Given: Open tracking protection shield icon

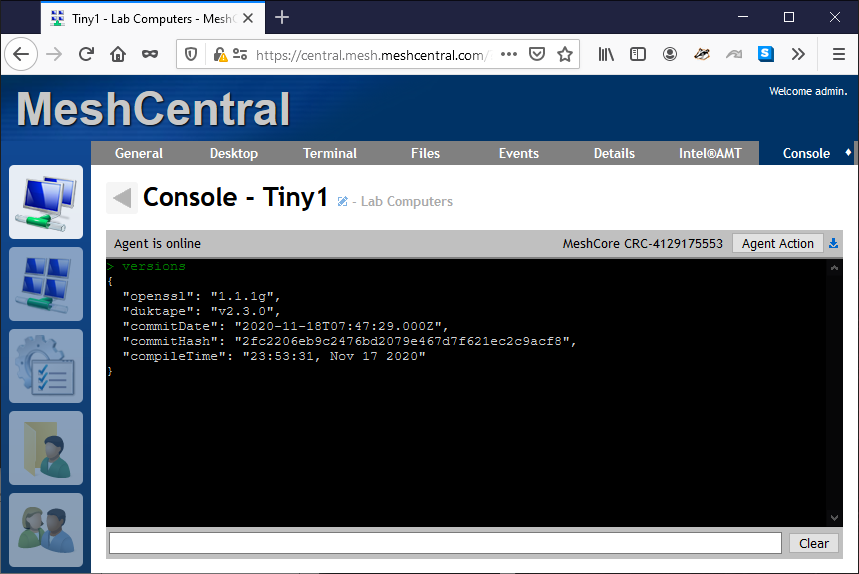Looking at the screenshot, I should [x=191, y=54].
